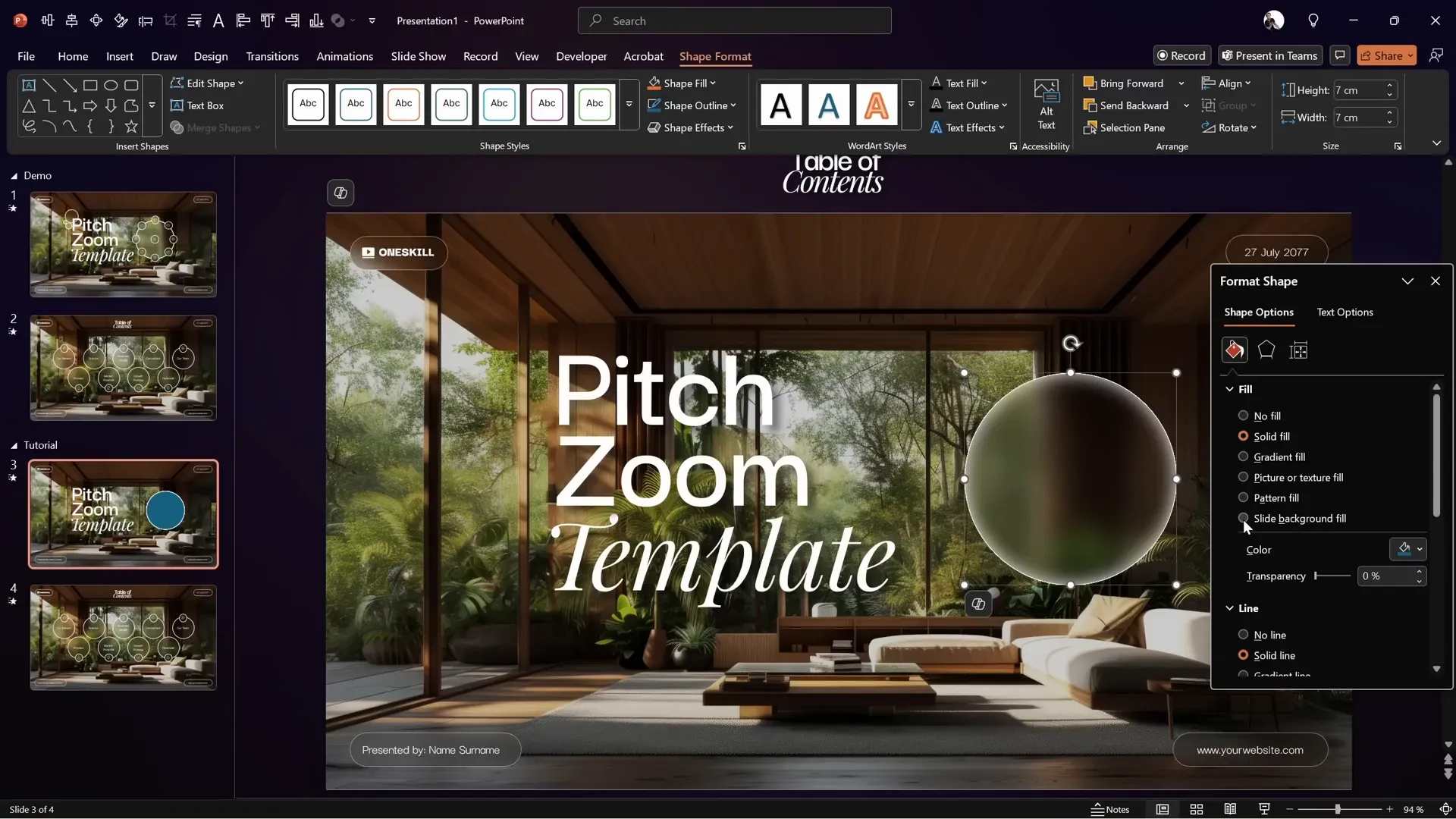Select the No line option
This screenshot has height=819, width=1456.
point(1243,635)
